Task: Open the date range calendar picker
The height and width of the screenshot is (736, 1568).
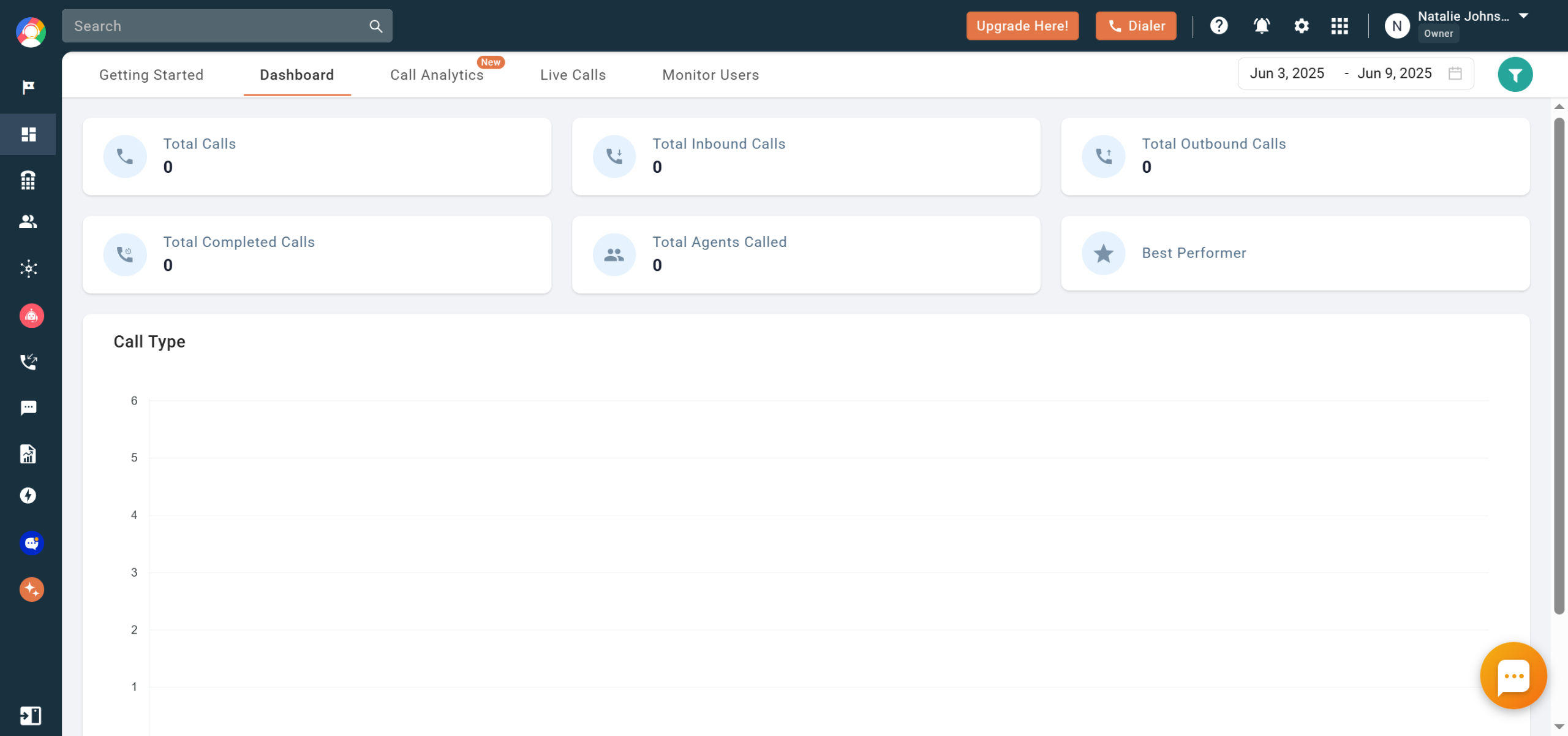Action: (1455, 74)
